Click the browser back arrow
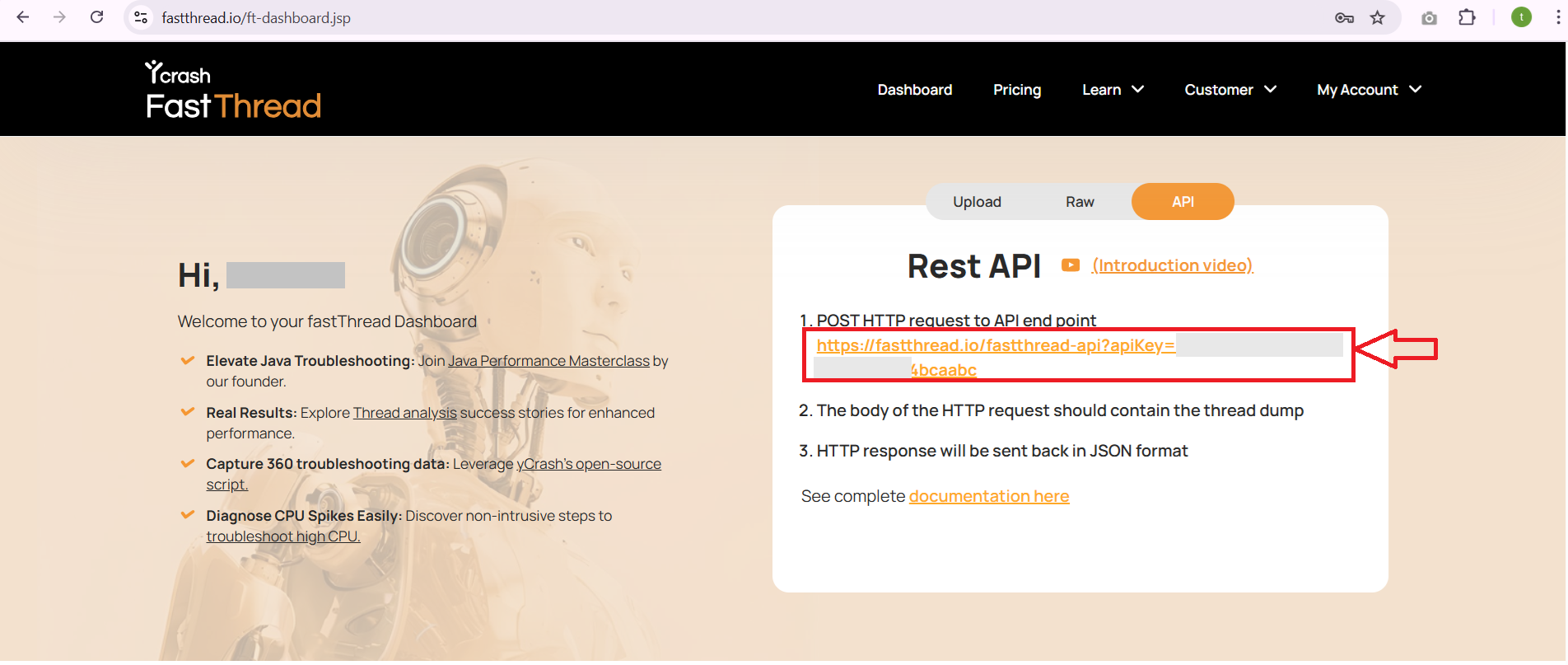 pyautogui.click(x=23, y=17)
